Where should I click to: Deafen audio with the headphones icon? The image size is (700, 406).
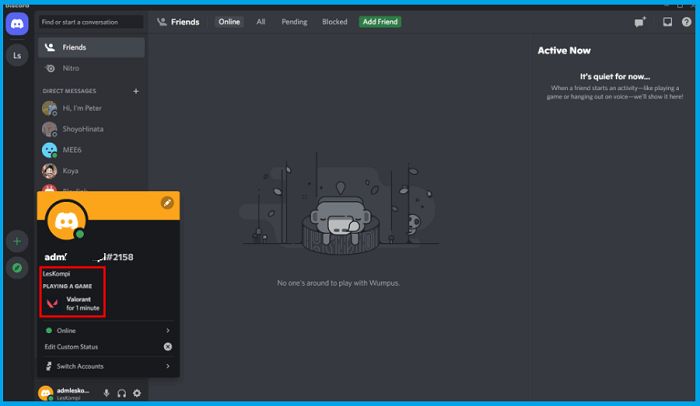(121, 393)
